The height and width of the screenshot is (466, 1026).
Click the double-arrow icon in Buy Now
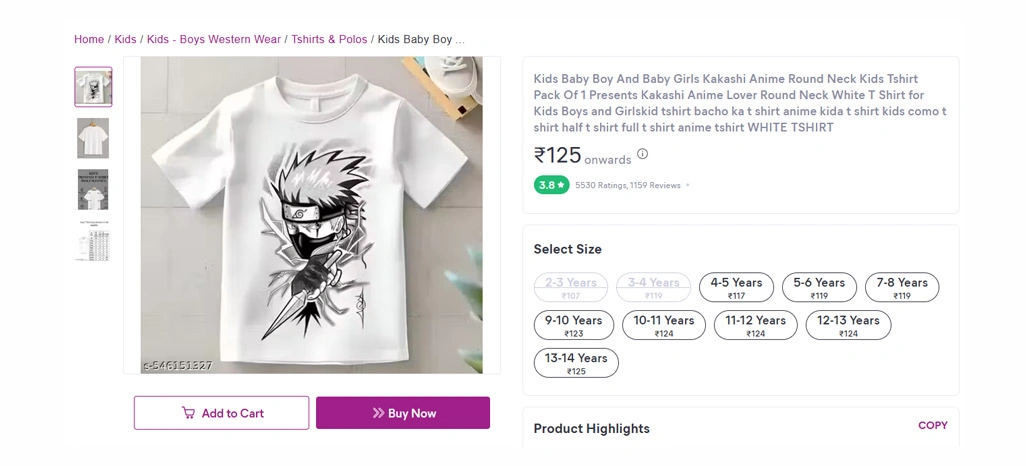pos(378,413)
